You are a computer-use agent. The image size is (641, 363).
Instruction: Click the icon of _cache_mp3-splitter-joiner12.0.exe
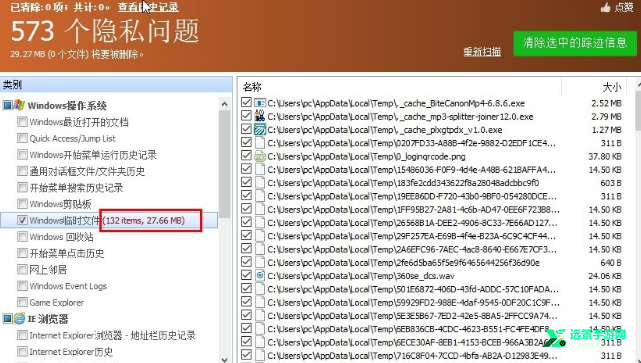[260, 116]
